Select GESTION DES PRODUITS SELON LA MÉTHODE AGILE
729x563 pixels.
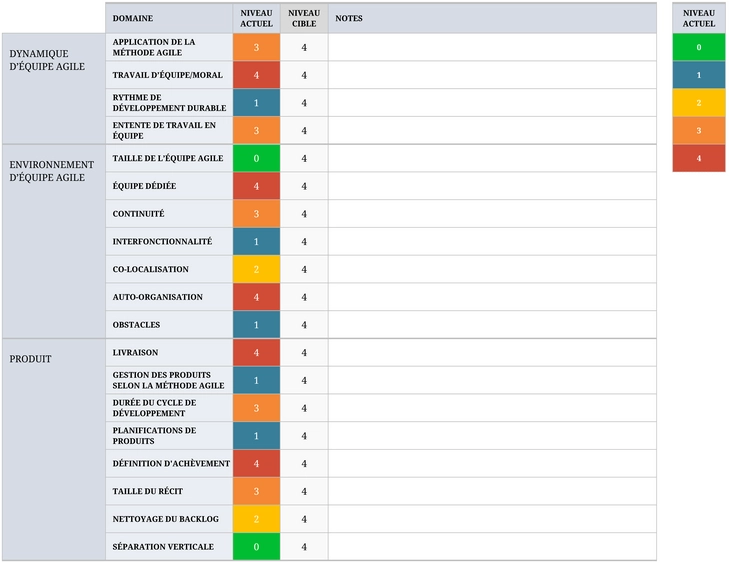(169, 380)
